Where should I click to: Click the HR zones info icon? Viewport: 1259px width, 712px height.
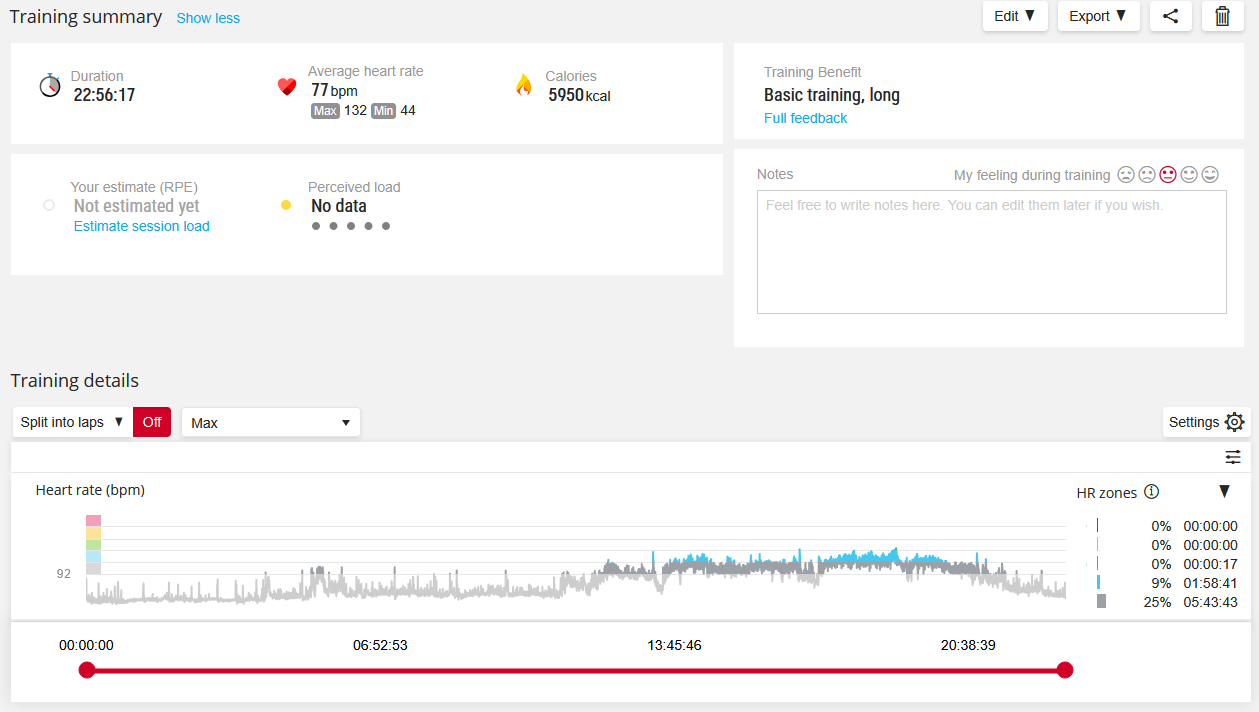pyautogui.click(x=1152, y=491)
